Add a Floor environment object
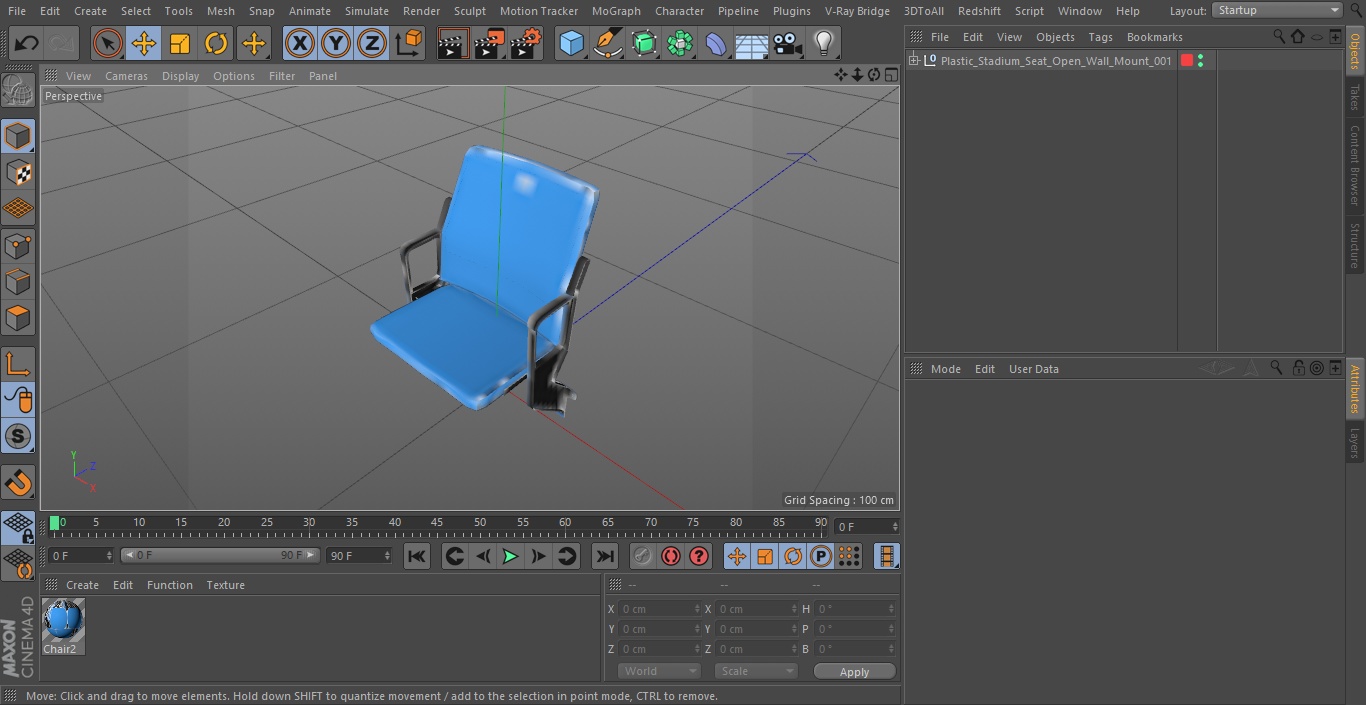This screenshot has height=705, width=1366. pyautogui.click(x=752, y=43)
